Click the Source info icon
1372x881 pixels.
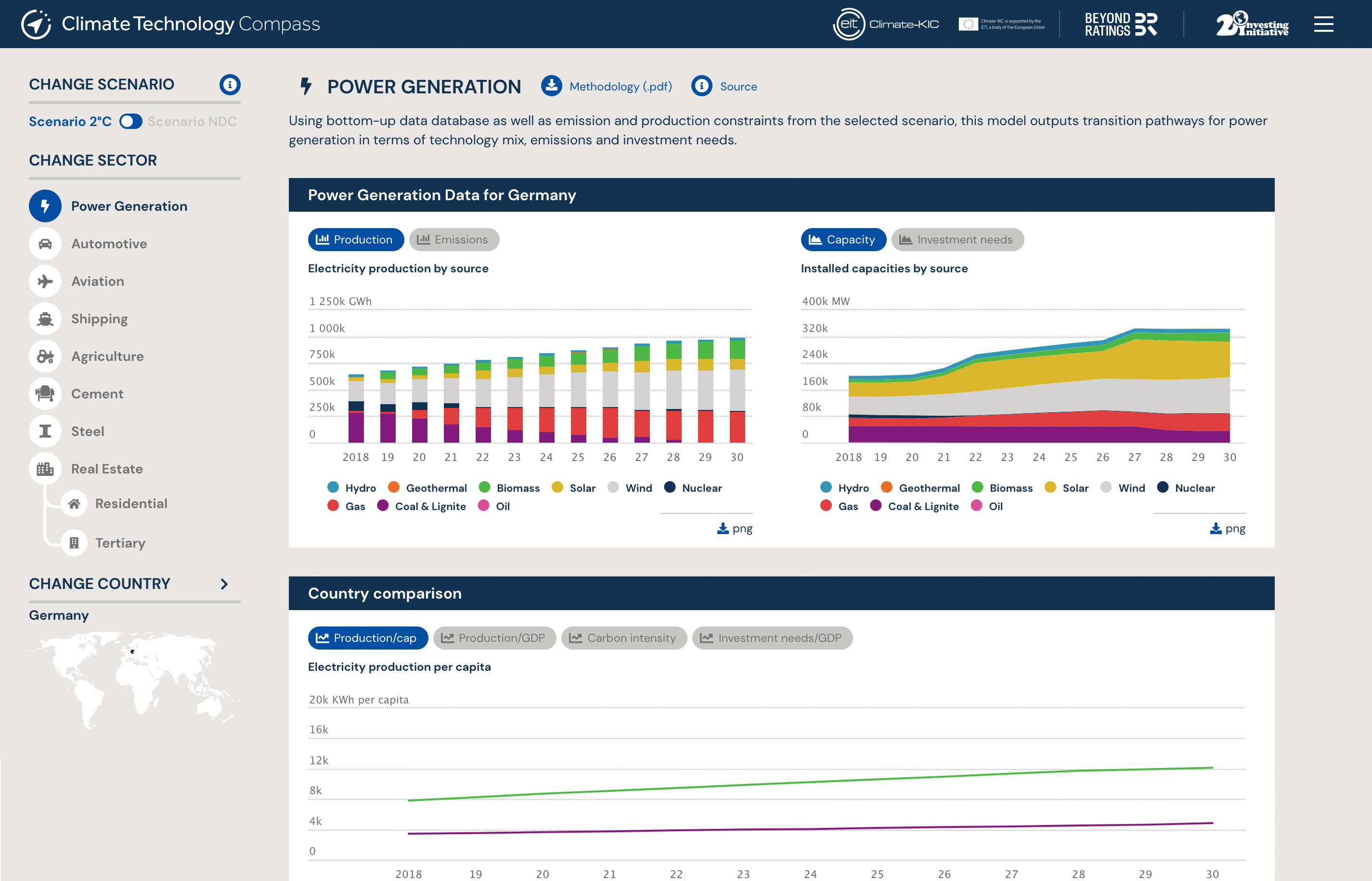[702, 86]
